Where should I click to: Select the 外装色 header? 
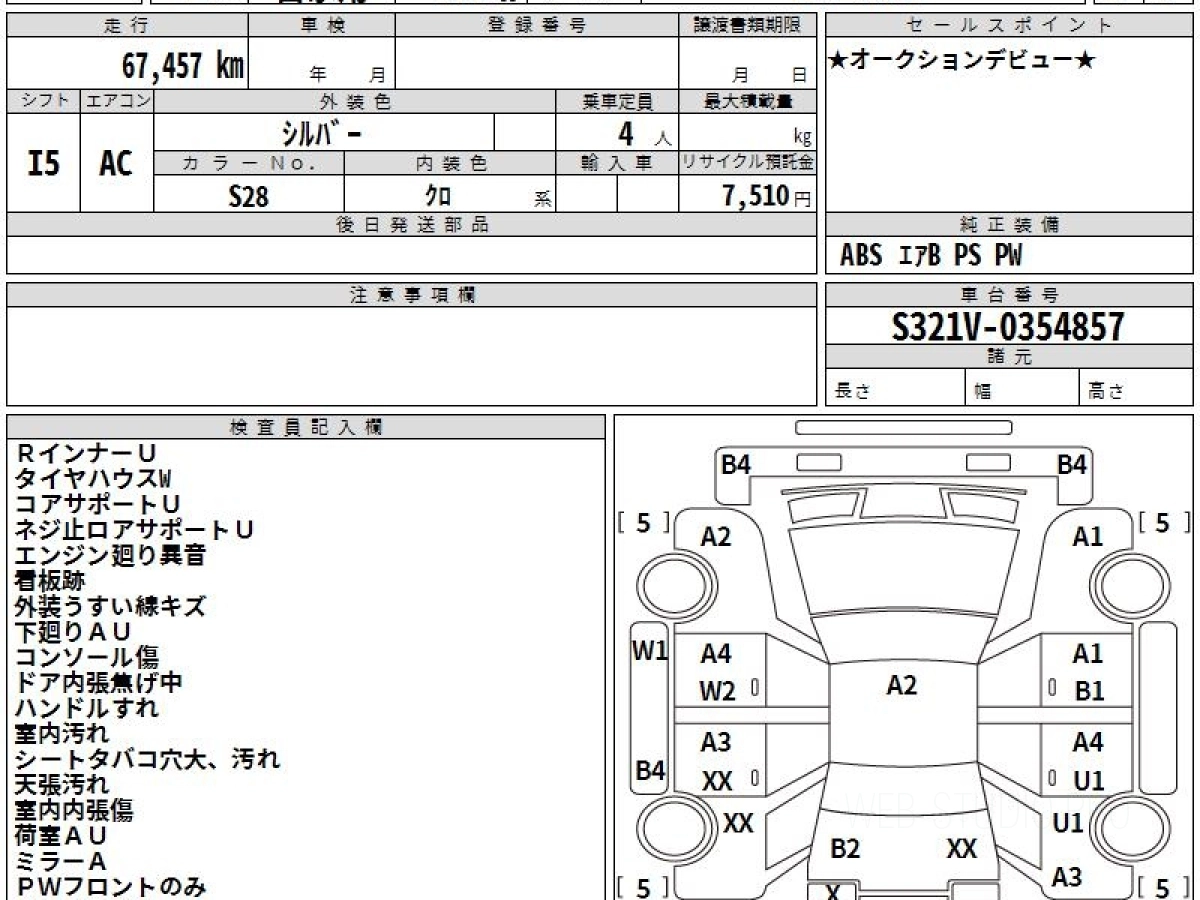tap(355, 101)
